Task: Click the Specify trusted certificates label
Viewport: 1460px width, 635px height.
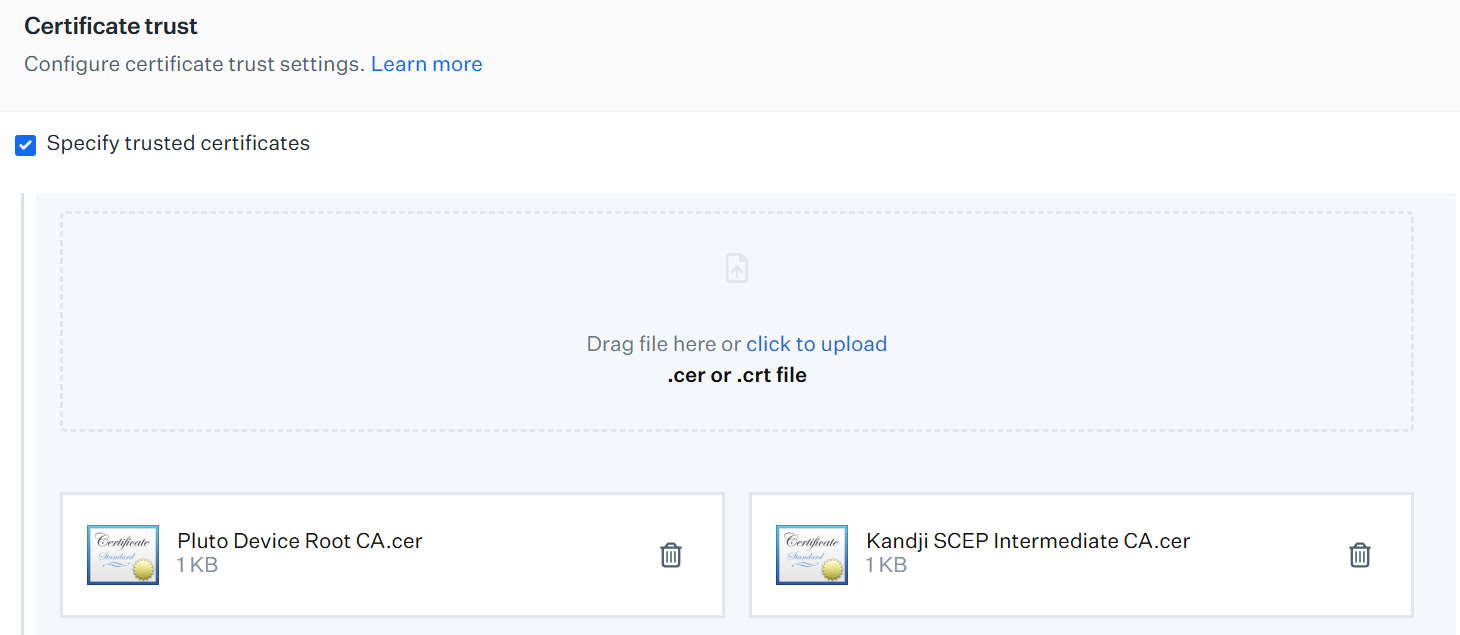Action: tap(178, 143)
